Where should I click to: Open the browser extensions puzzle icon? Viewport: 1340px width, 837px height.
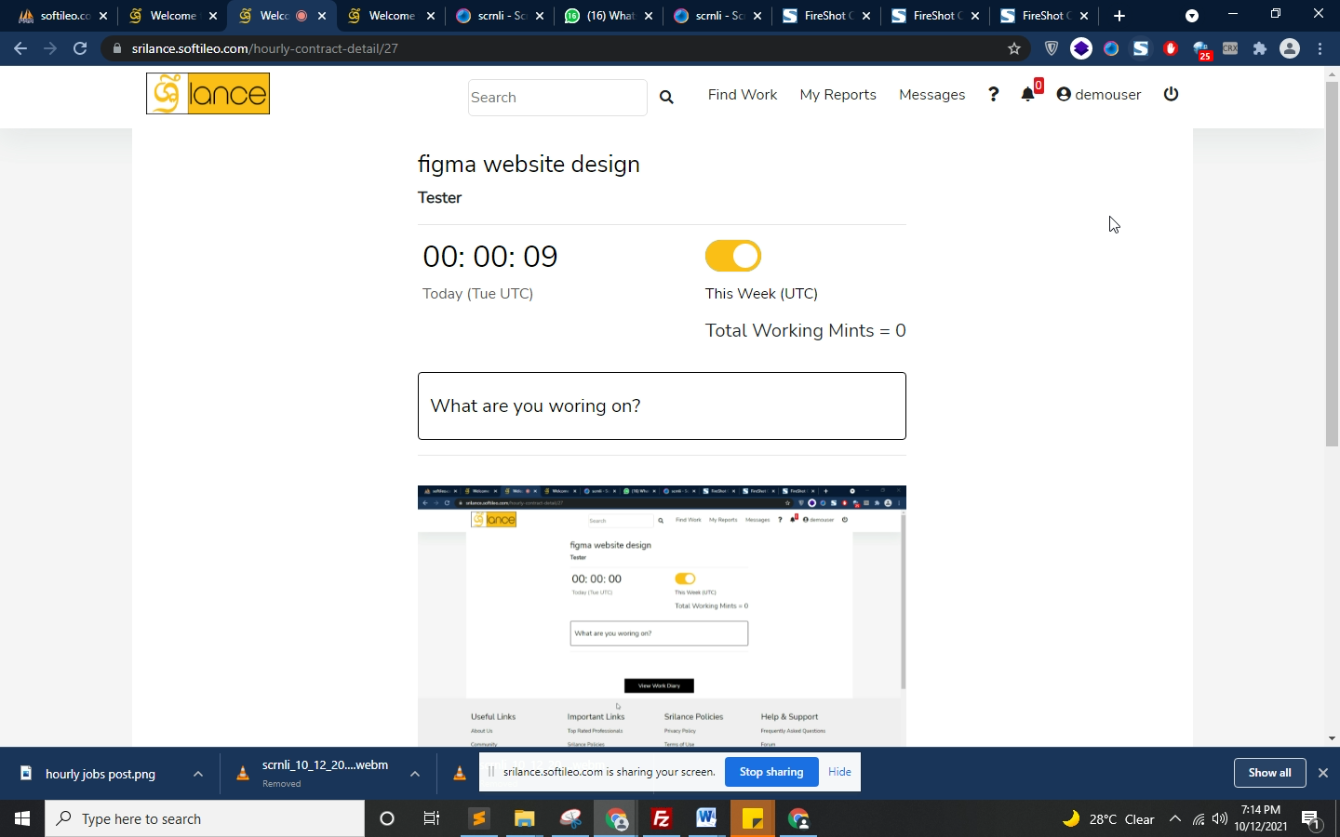tap(1259, 48)
